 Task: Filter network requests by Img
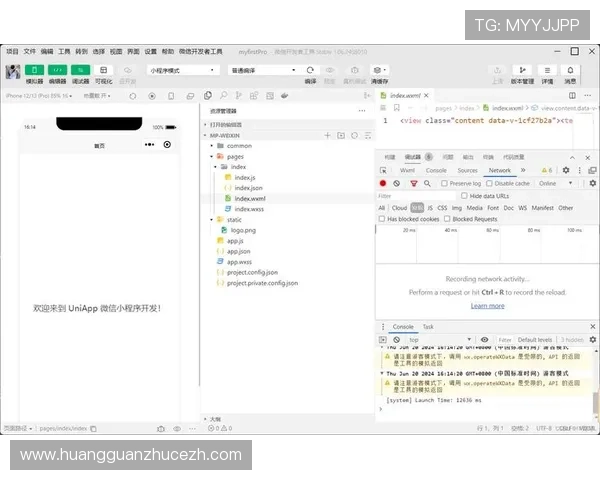[x=457, y=208]
